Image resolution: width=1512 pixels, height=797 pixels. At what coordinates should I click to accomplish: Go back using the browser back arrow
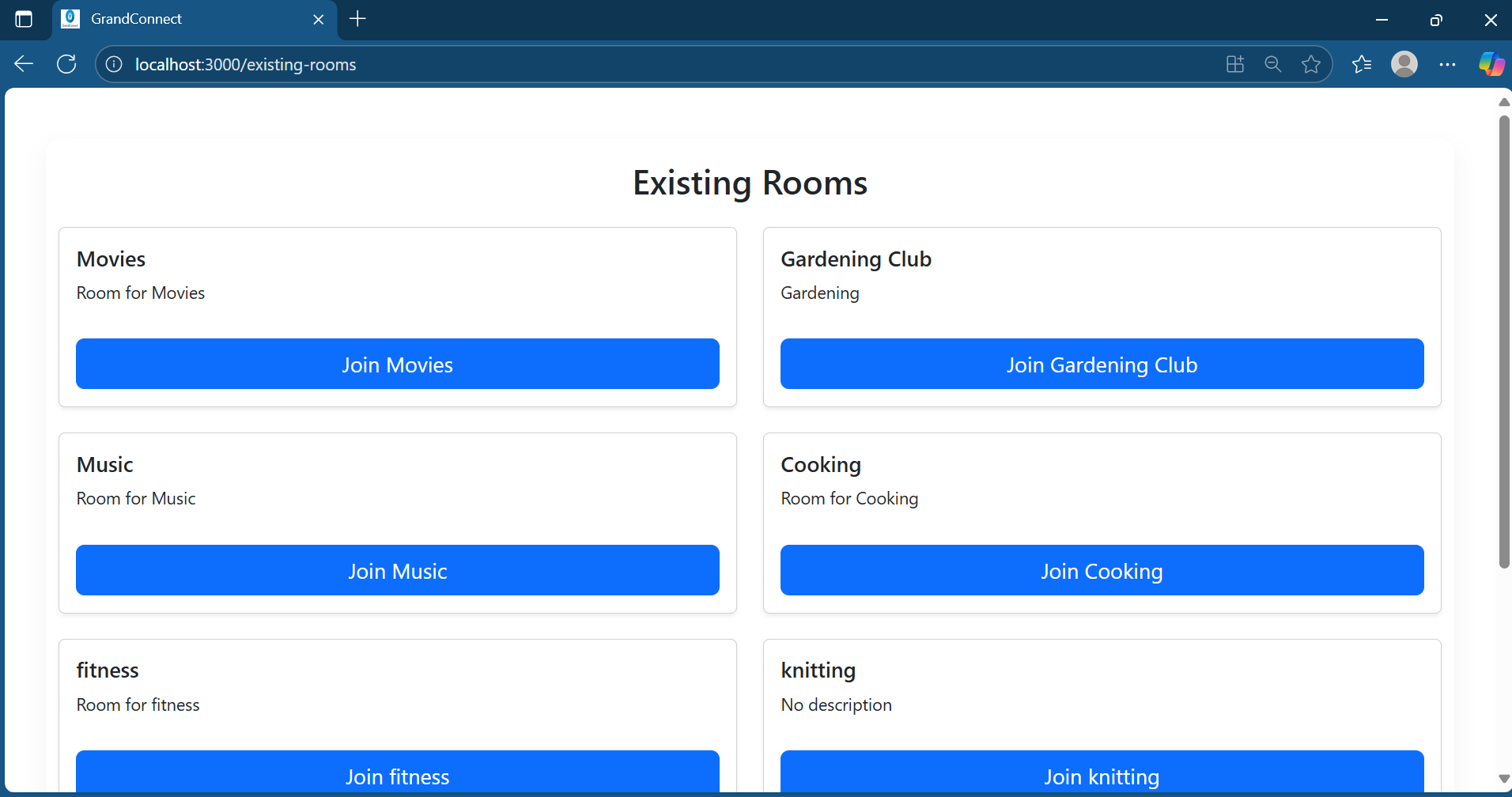(x=24, y=64)
